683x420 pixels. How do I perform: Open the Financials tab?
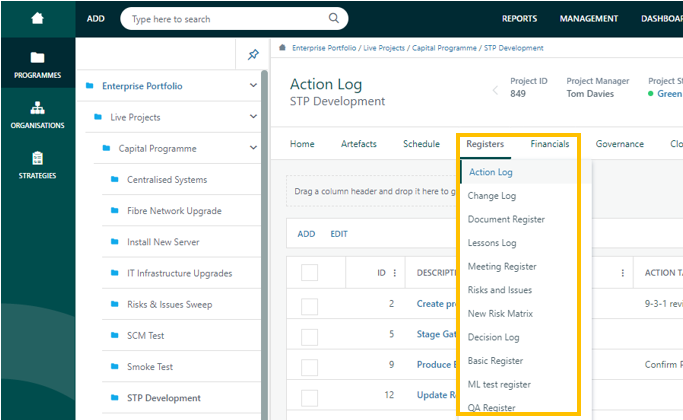pos(550,144)
